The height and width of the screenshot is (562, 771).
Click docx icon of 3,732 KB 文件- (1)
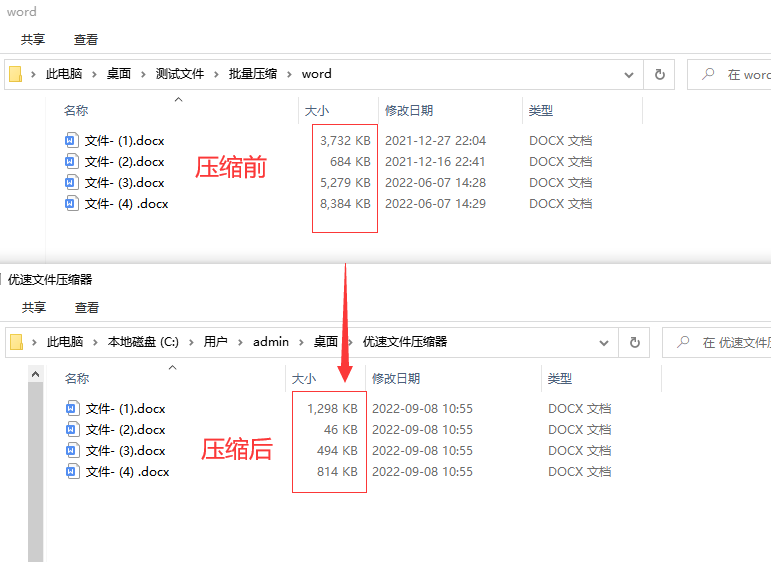pos(71,140)
